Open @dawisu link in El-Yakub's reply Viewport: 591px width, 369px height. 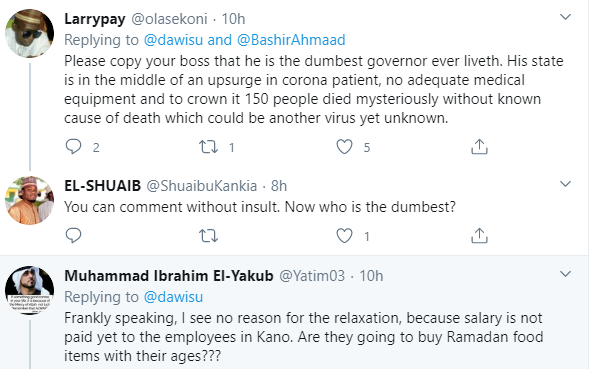point(173,297)
